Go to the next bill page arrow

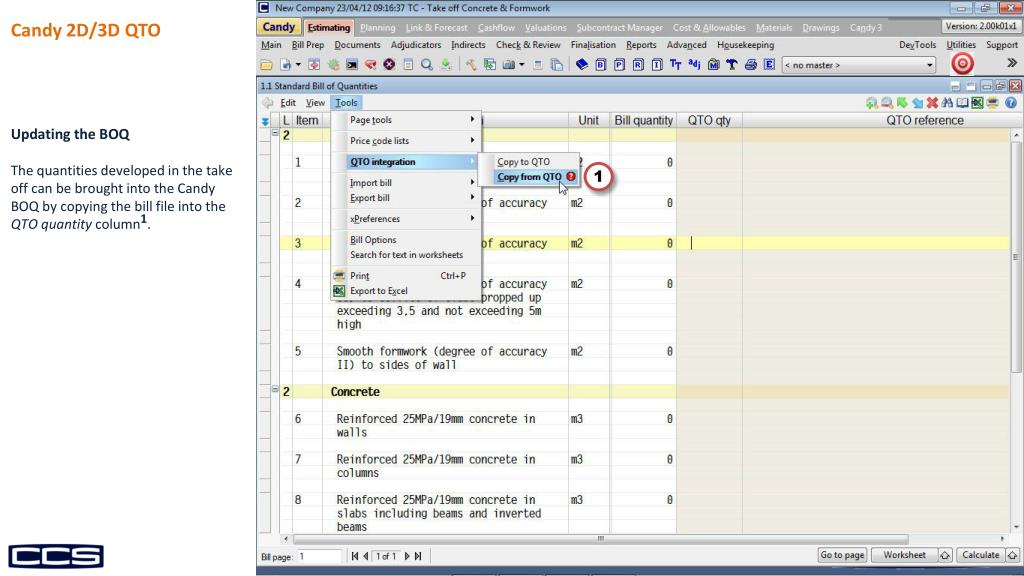tap(407, 556)
